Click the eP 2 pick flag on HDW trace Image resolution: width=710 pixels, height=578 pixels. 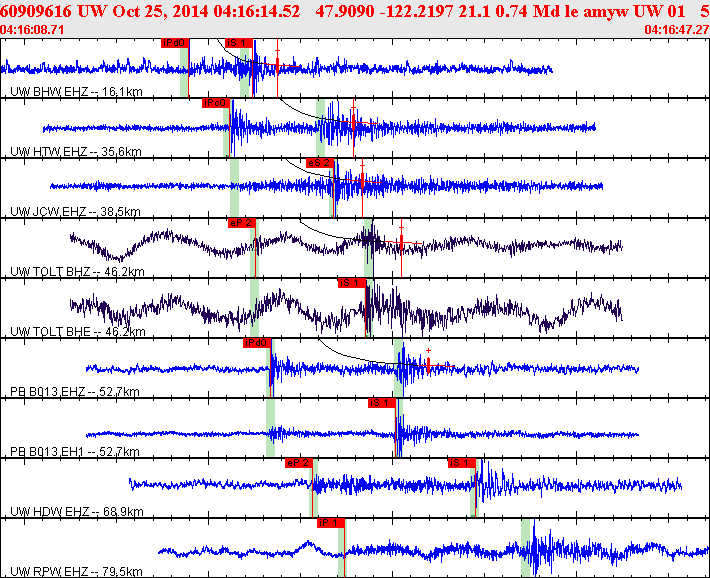pyautogui.click(x=299, y=463)
